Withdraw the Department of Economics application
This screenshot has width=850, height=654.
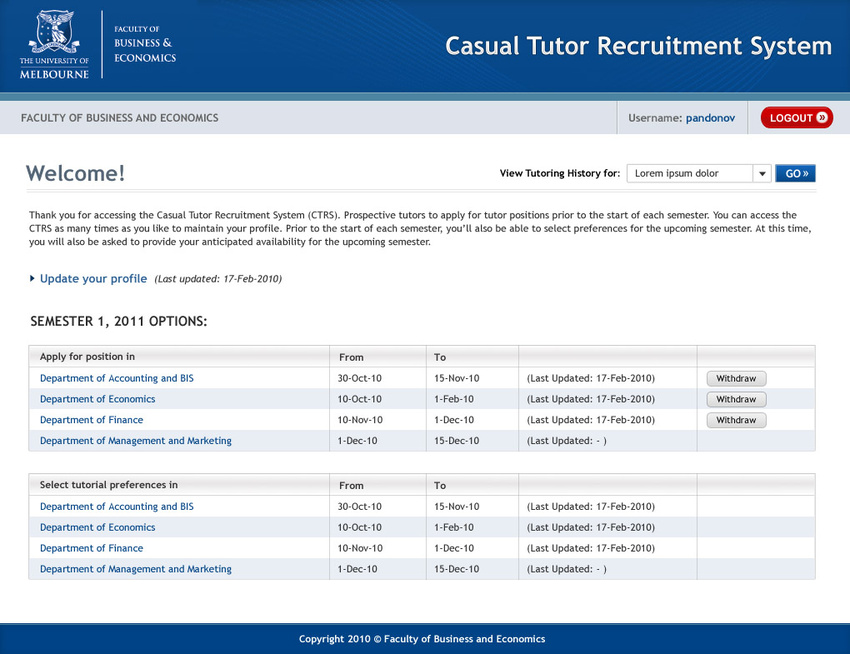coord(736,399)
